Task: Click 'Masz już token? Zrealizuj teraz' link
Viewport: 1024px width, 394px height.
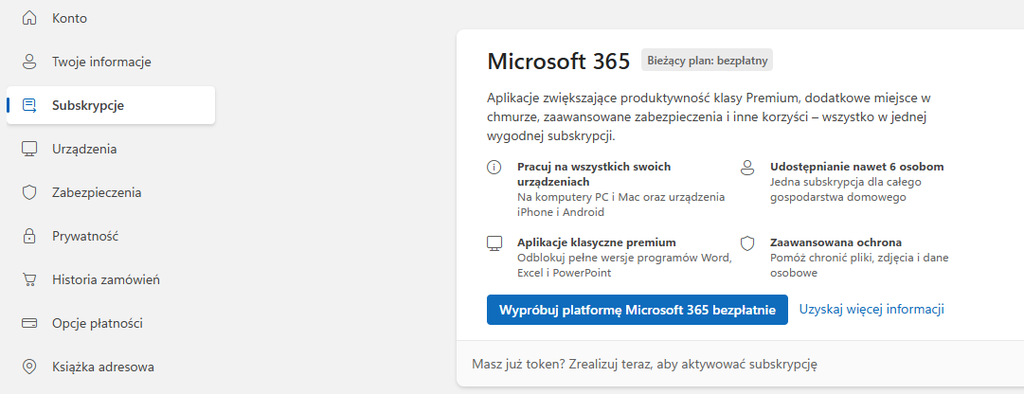Action: click(x=645, y=364)
